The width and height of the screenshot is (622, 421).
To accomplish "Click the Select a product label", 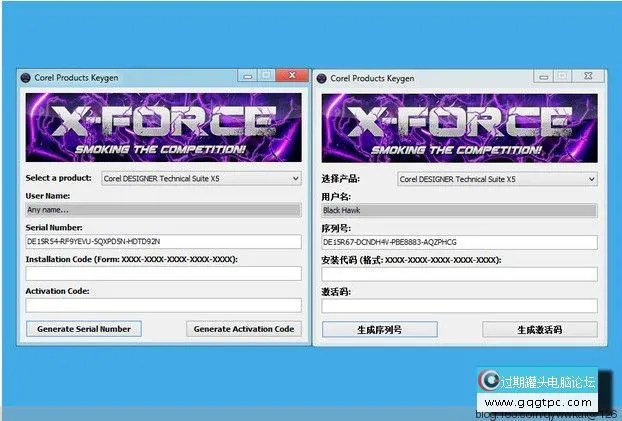I will [58, 178].
